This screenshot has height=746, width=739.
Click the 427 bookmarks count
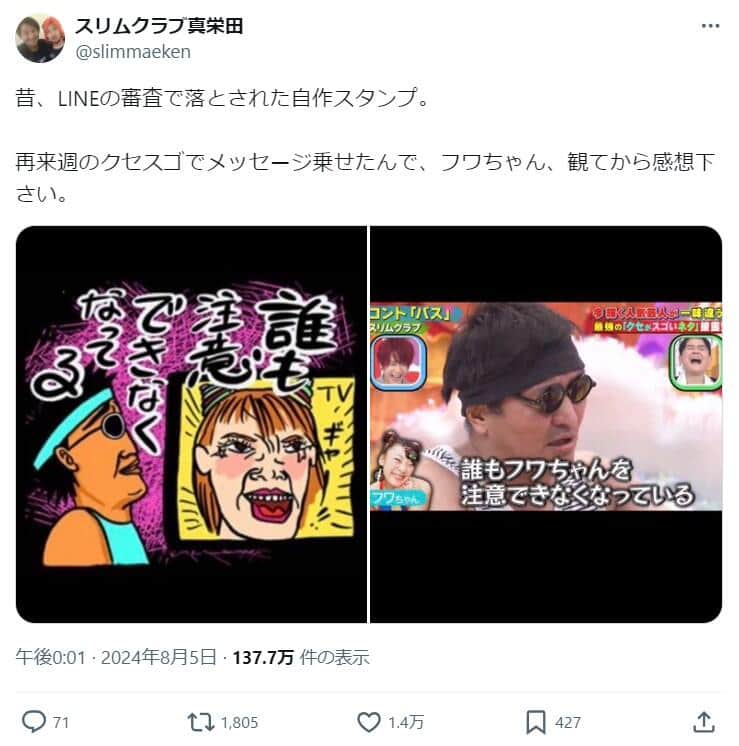point(567,723)
